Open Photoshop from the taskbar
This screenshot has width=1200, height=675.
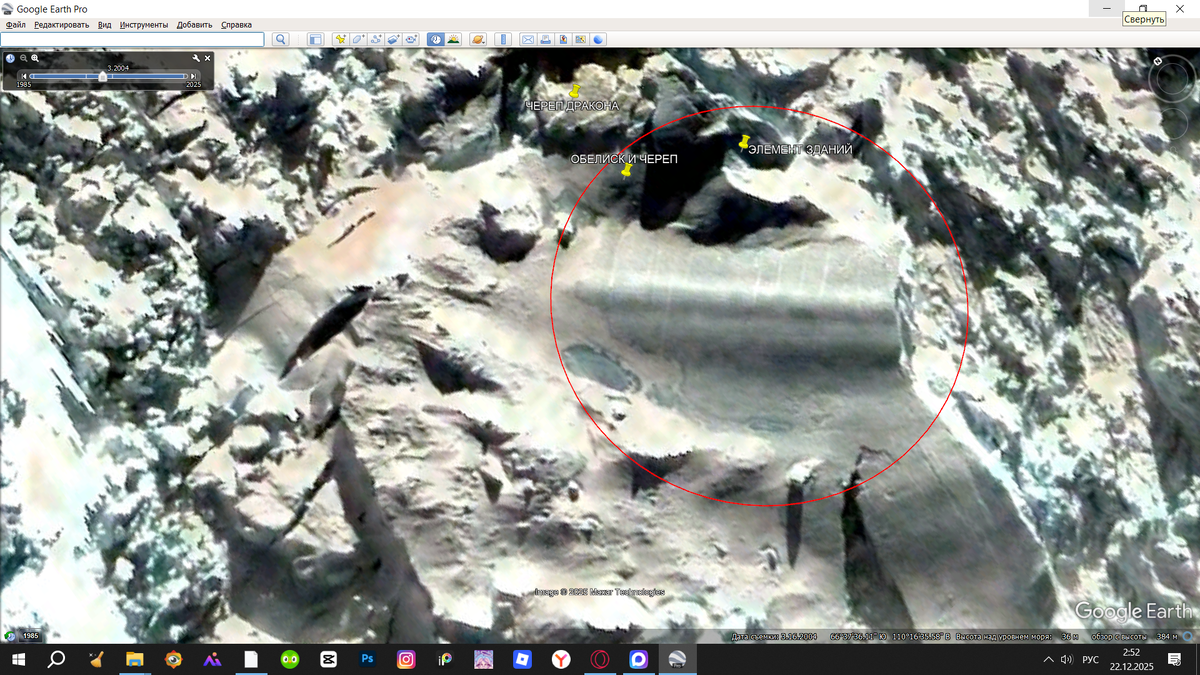click(367, 659)
